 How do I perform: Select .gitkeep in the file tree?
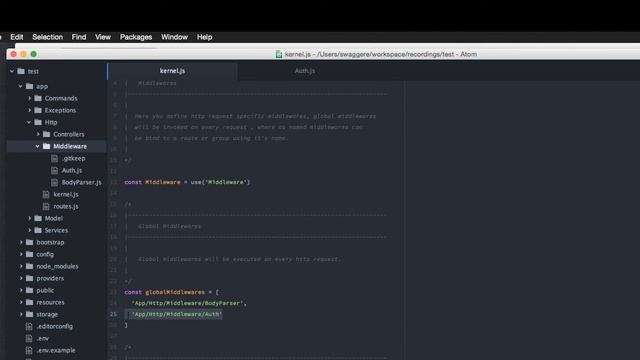(x=73, y=158)
